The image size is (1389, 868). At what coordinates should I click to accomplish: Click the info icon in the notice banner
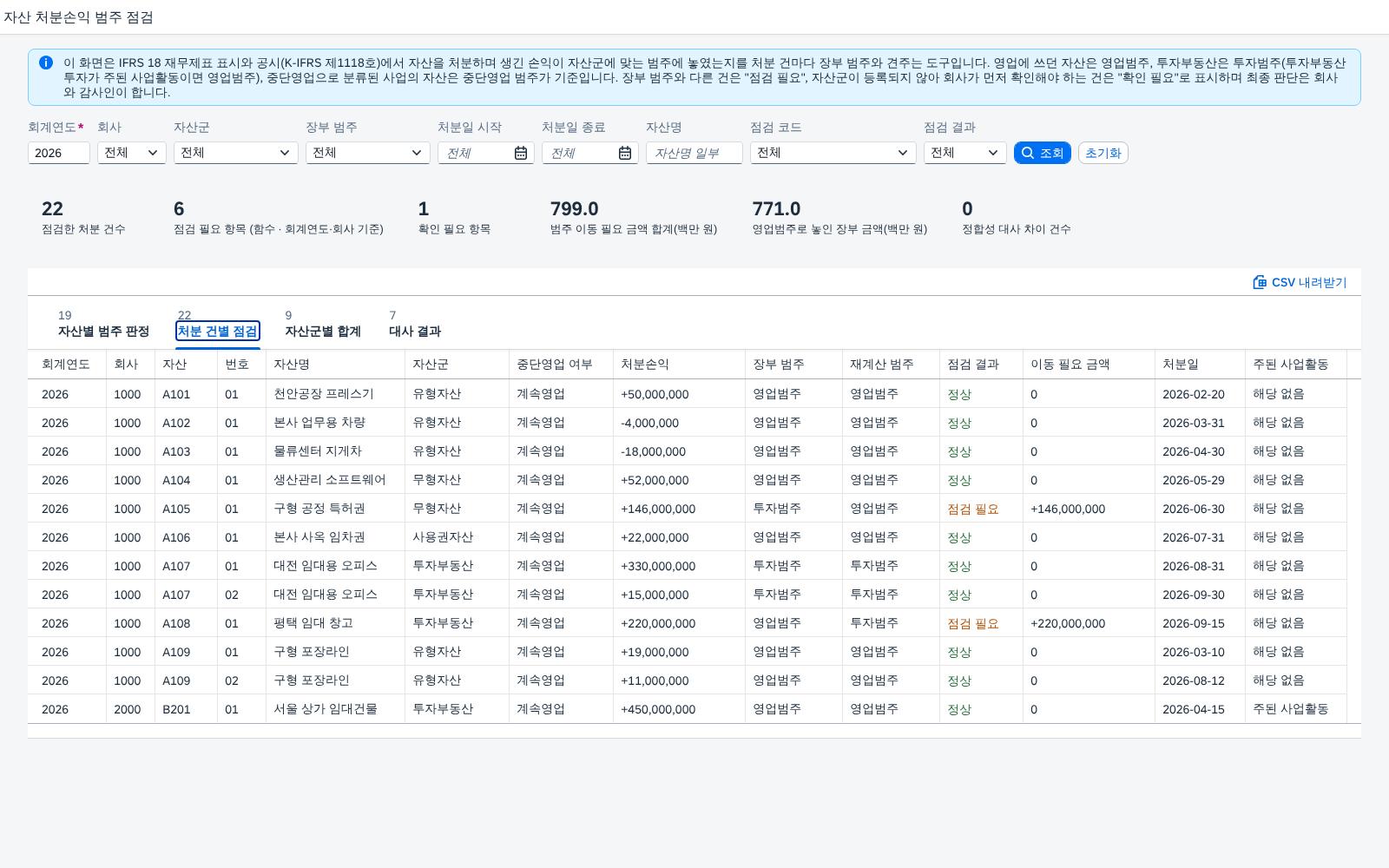pyautogui.click(x=46, y=62)
